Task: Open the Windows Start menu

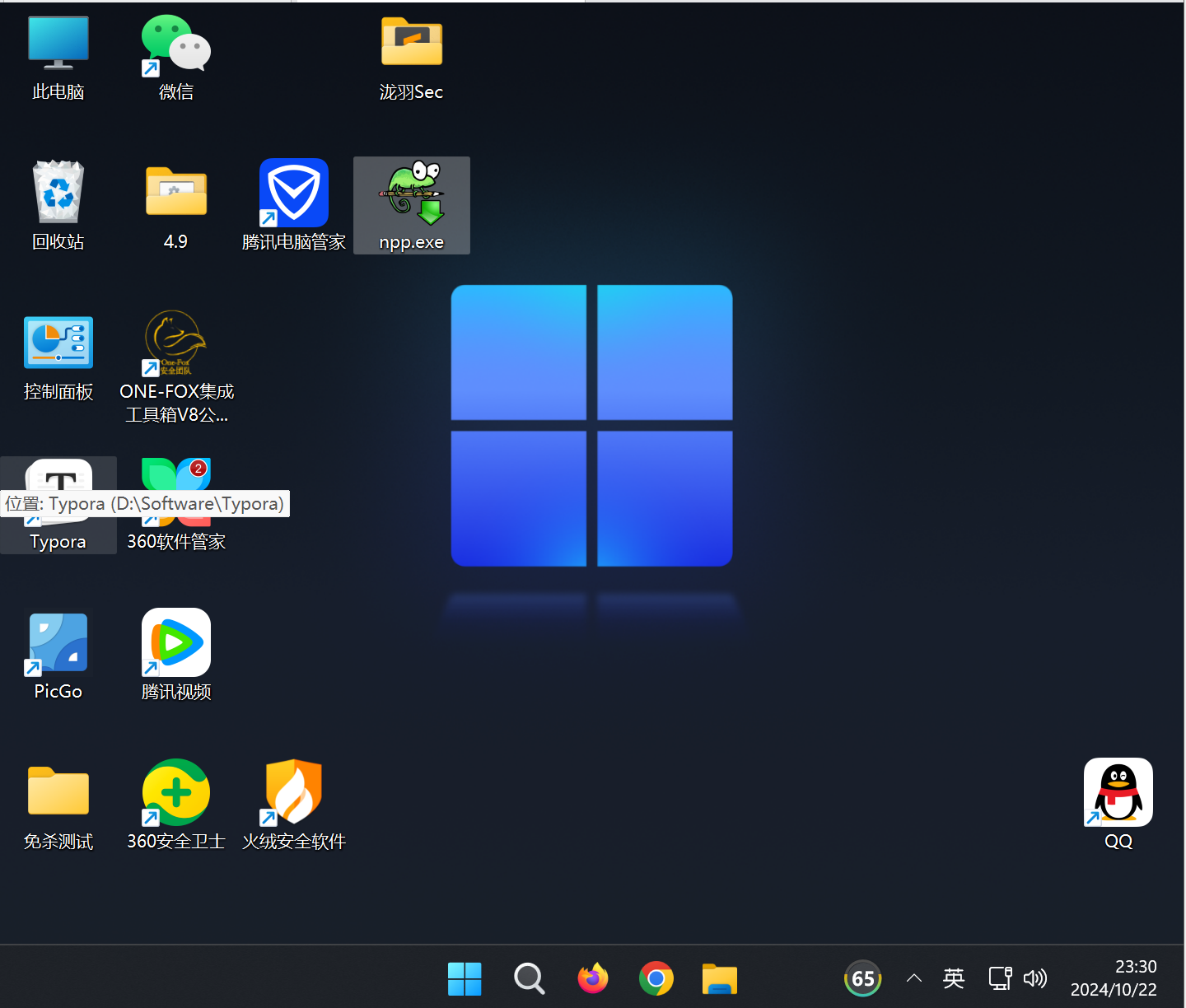Action: (x=465, y=978)
